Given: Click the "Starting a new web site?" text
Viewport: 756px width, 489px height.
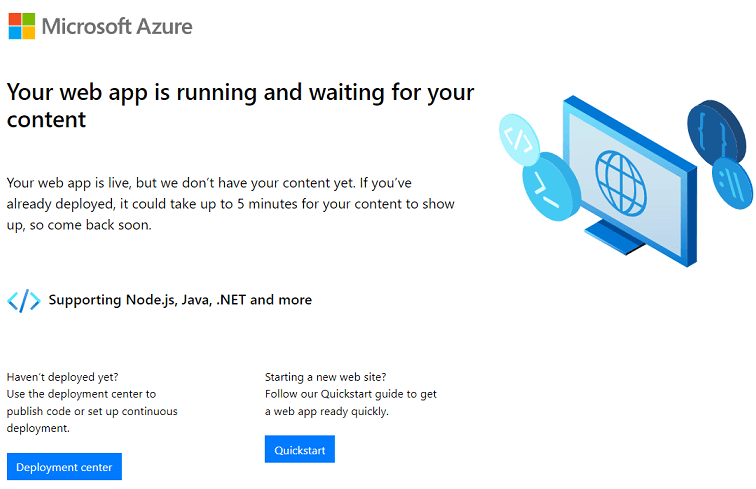Looking at the screenshot, I should click(326, 377).
